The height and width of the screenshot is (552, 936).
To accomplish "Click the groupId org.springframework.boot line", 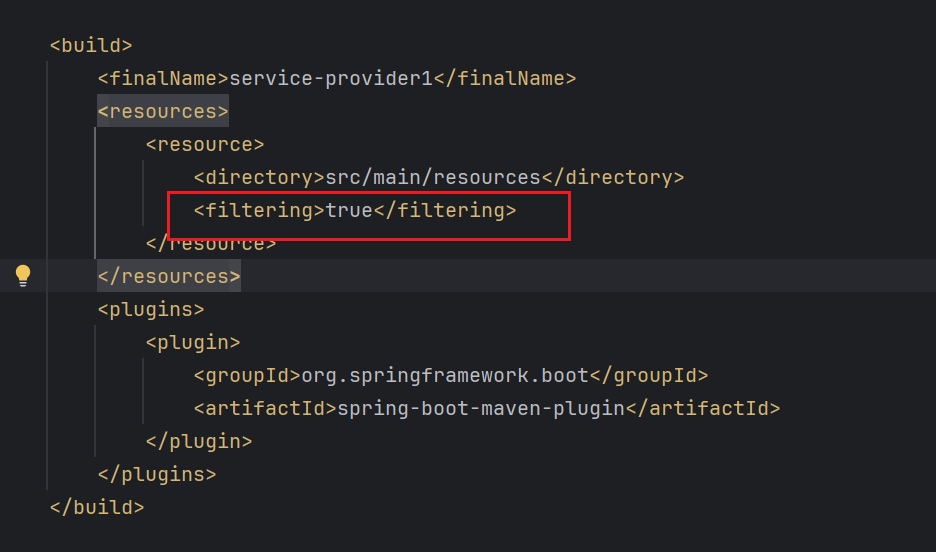I will (x=451, y=375).
